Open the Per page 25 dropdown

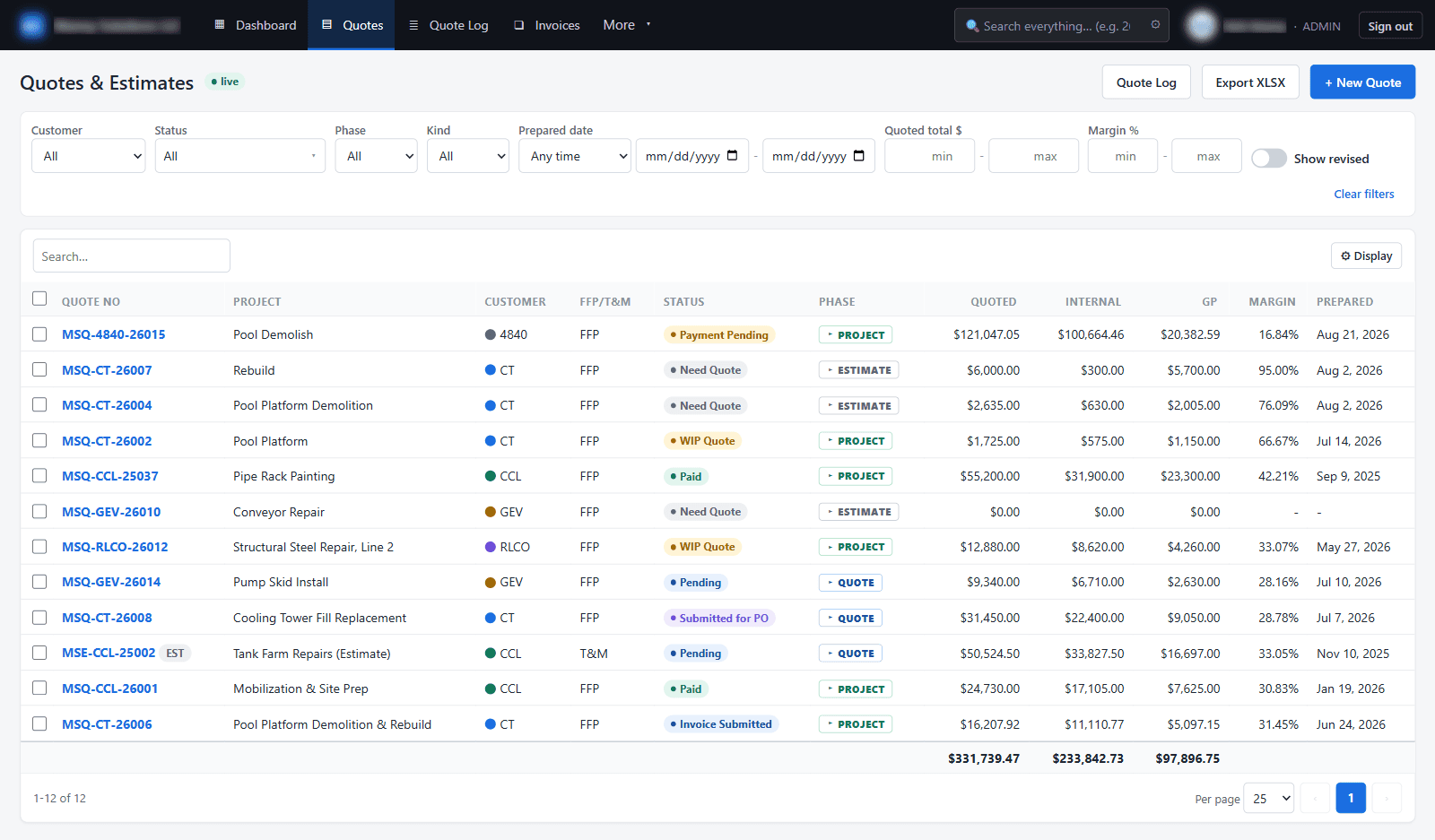coord(1269,798)
